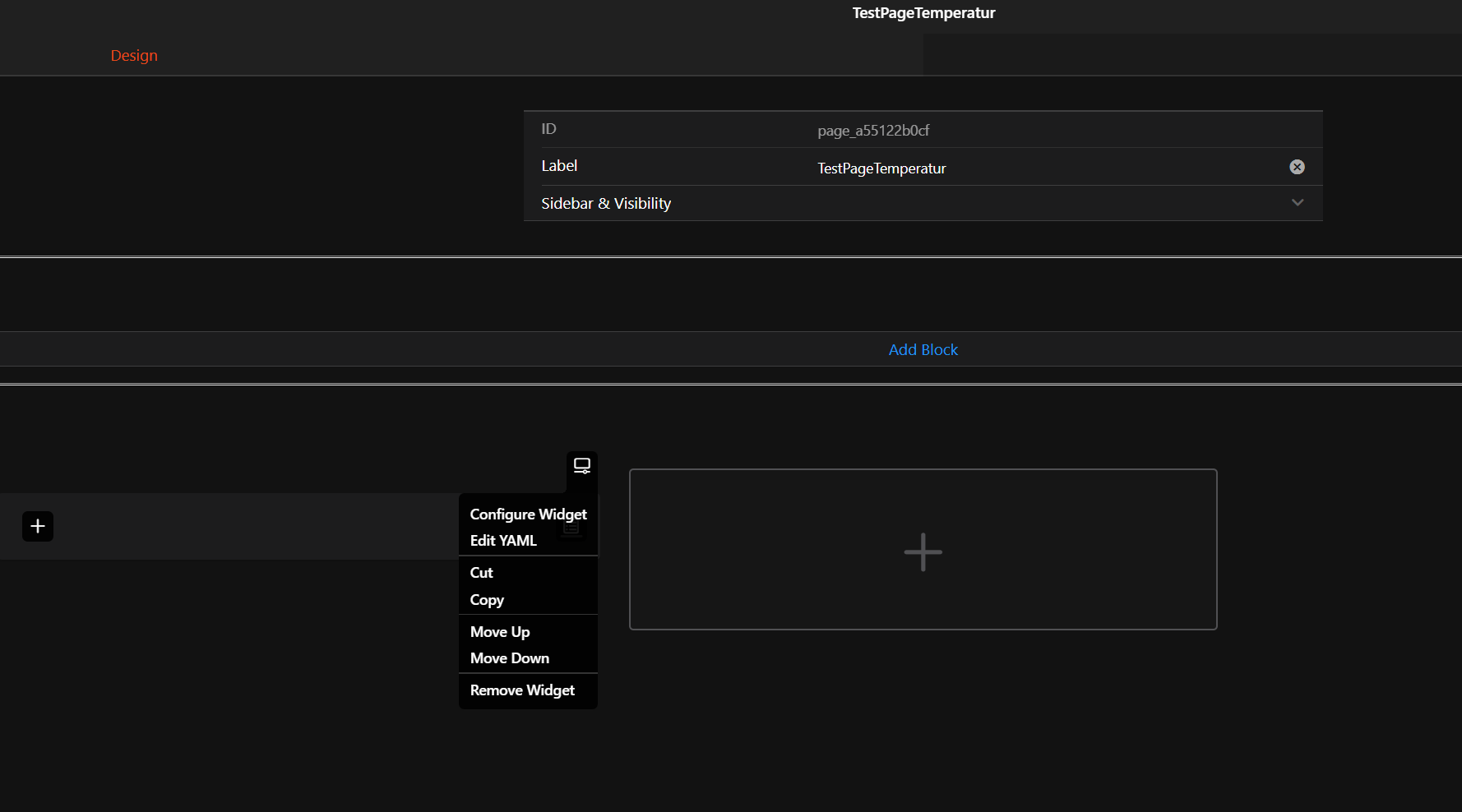Click the Add Block link
This screenshot has height=812, width=1462.
tap(923, 349)
